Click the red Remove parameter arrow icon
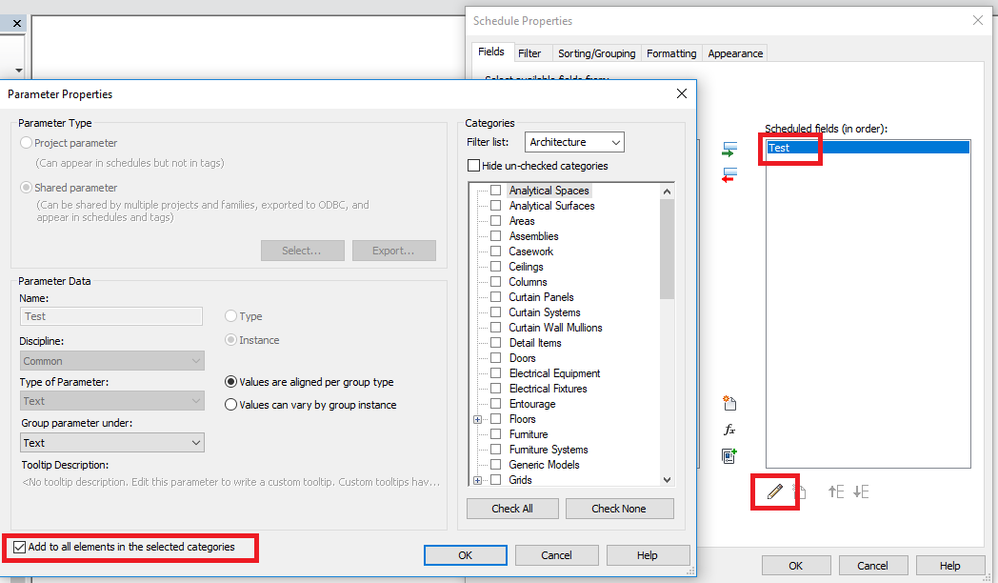Viewport: 998px width, 583px height. pos(729,174)
